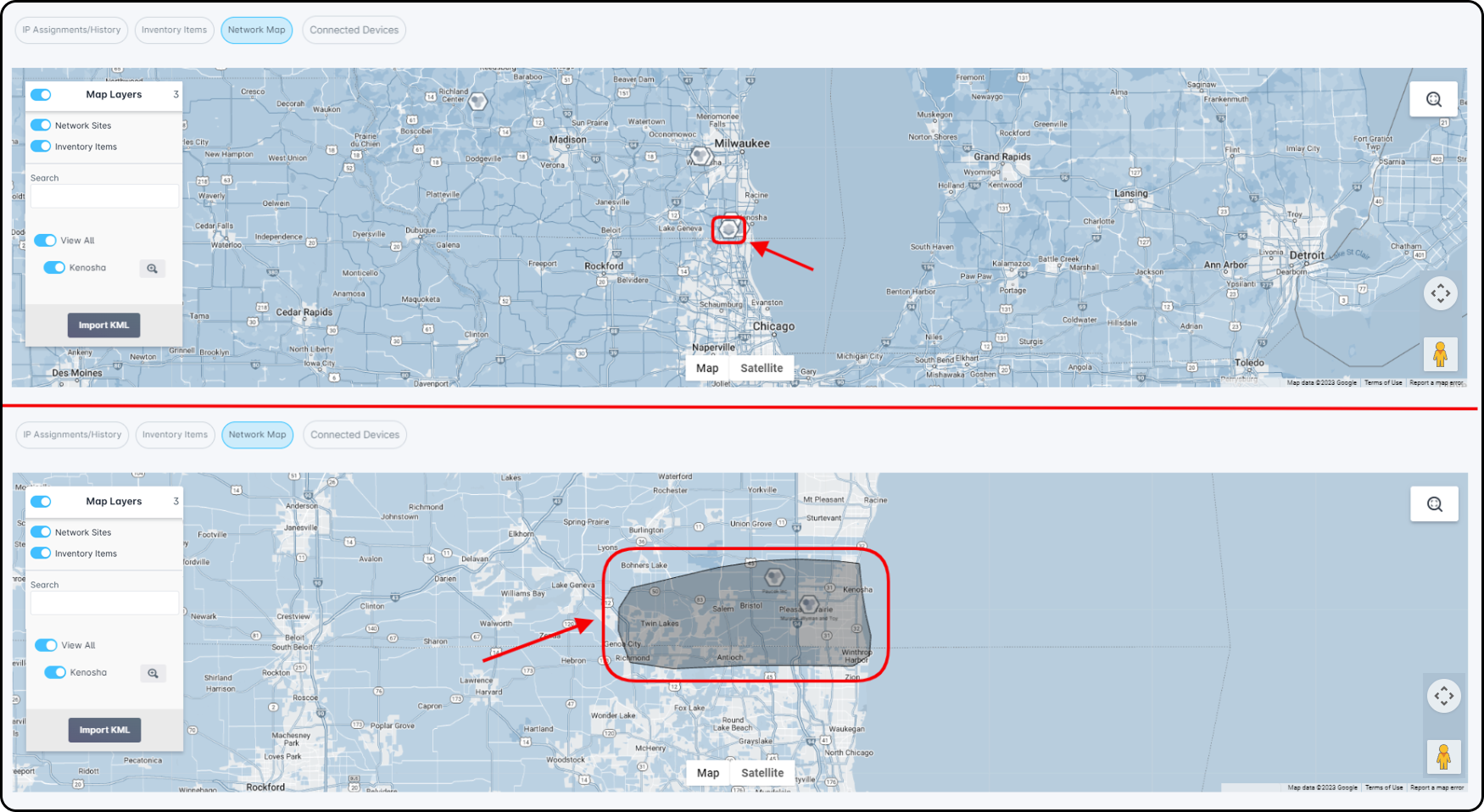The height and width of the screenshot is (812, 1484).
Task: Click hexagon site marker west of Milwaukee
Action: coord(700,156)
